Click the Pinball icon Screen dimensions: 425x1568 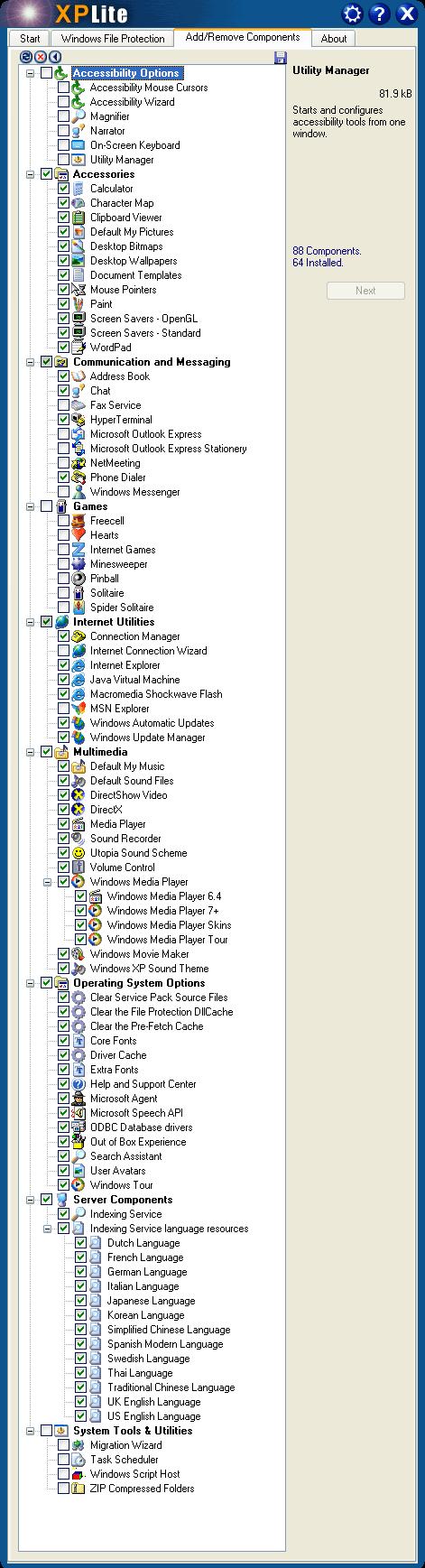[x=79, y=579]
